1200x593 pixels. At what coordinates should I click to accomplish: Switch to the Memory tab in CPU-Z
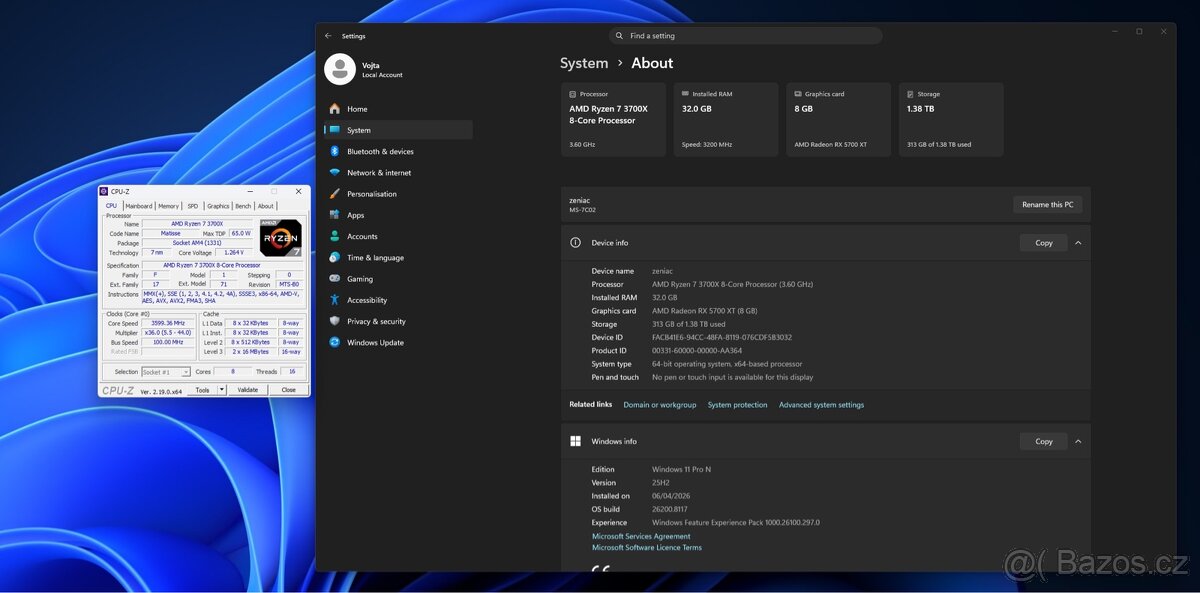(169, 206)
